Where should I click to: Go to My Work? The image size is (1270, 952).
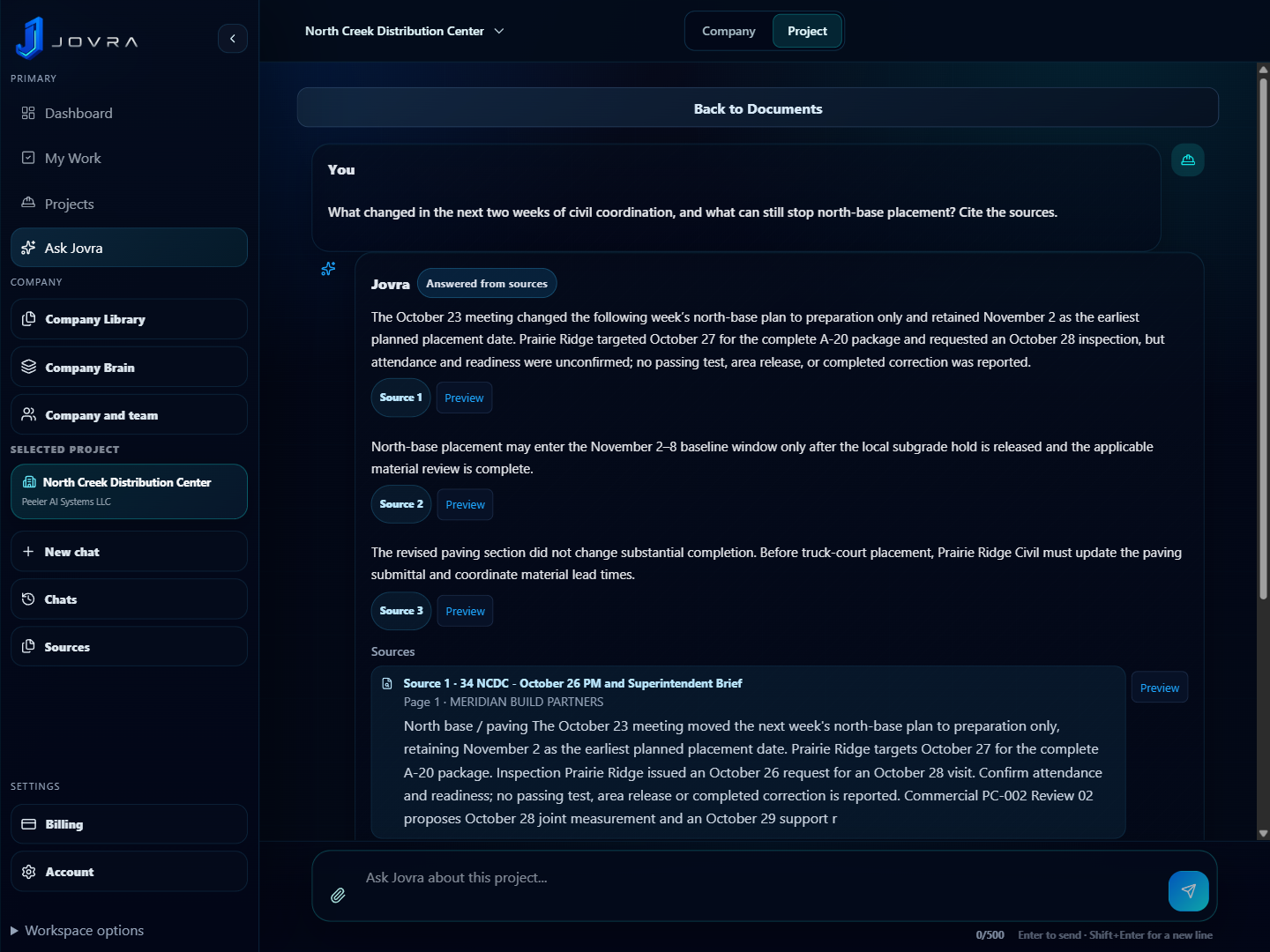(129, 158)
